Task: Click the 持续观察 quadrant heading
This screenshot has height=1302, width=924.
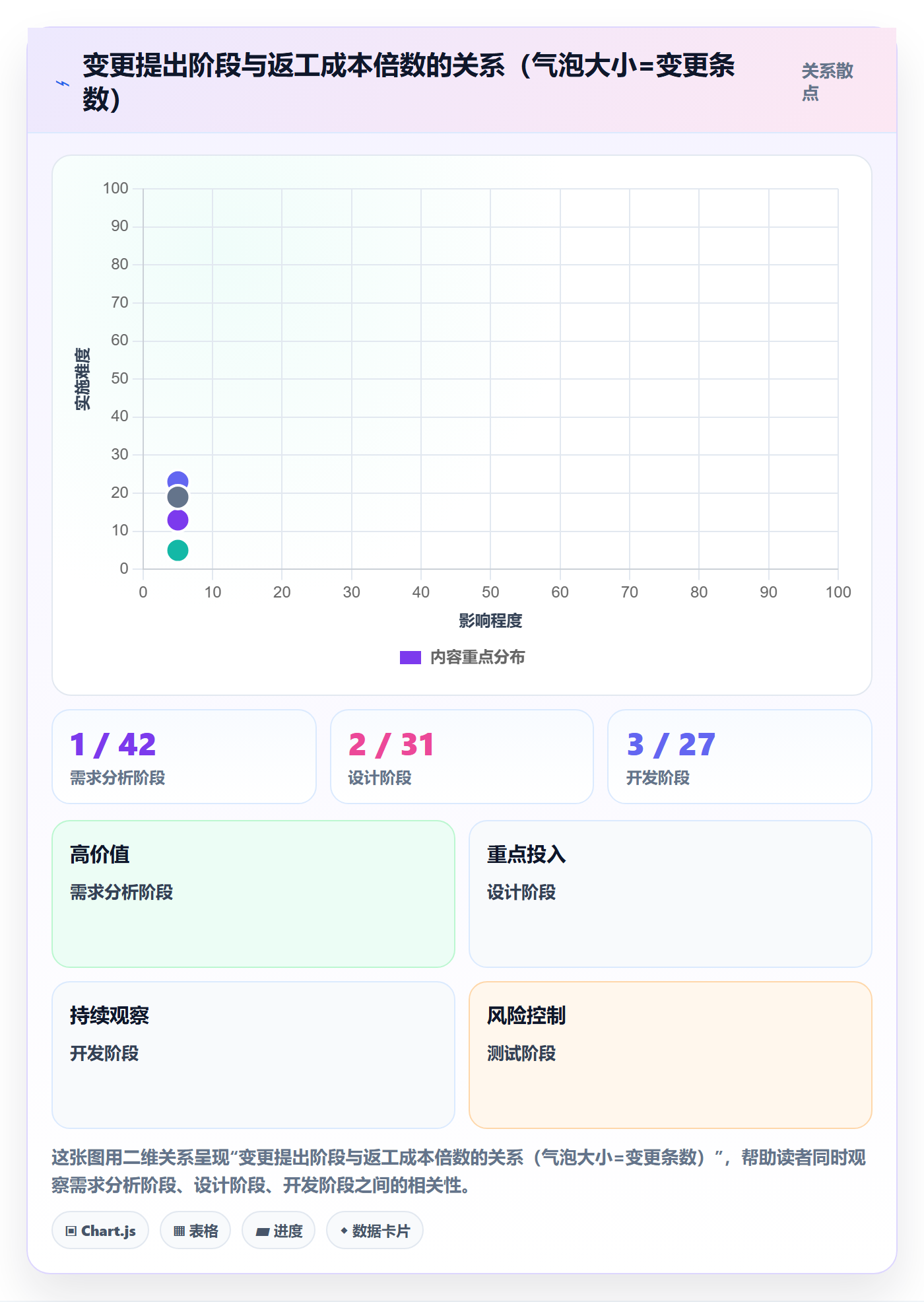Action: (x=110, y=1015)
